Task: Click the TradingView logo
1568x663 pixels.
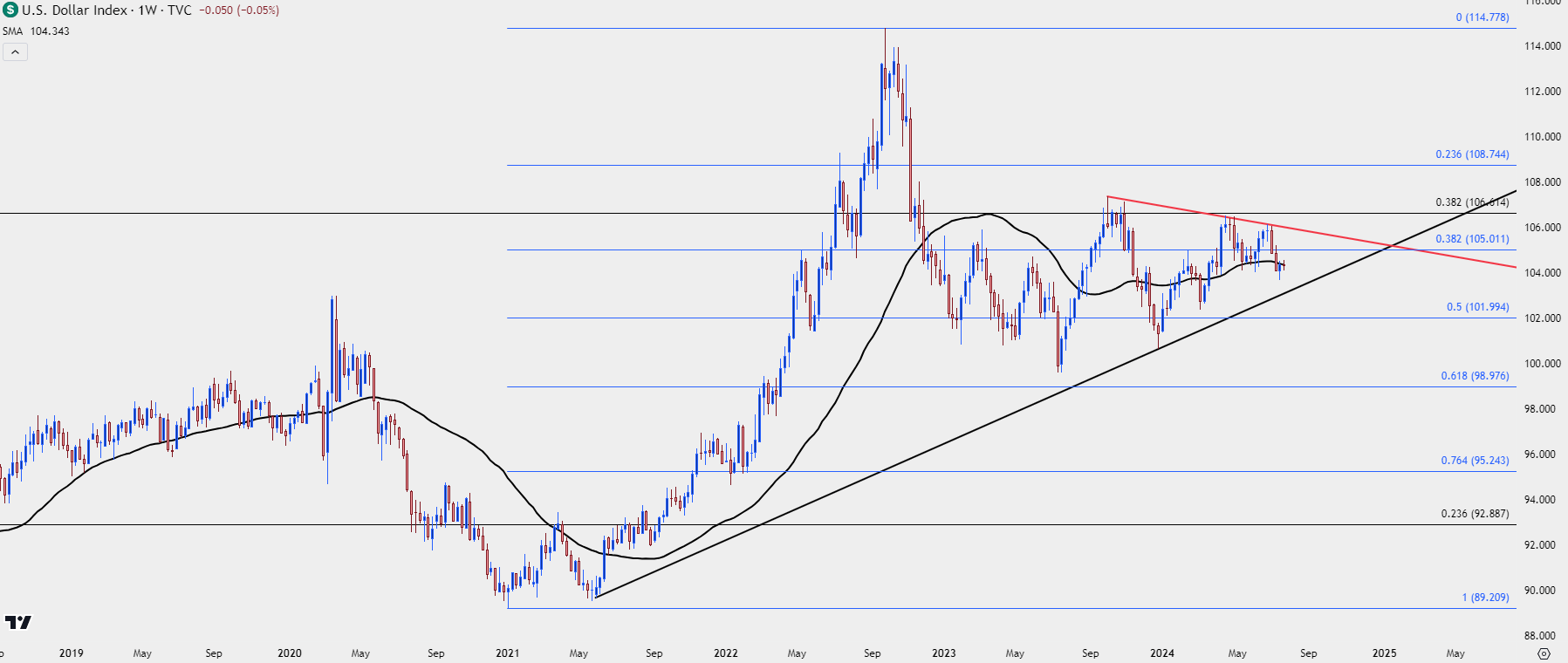Action: tap(17, 622)
